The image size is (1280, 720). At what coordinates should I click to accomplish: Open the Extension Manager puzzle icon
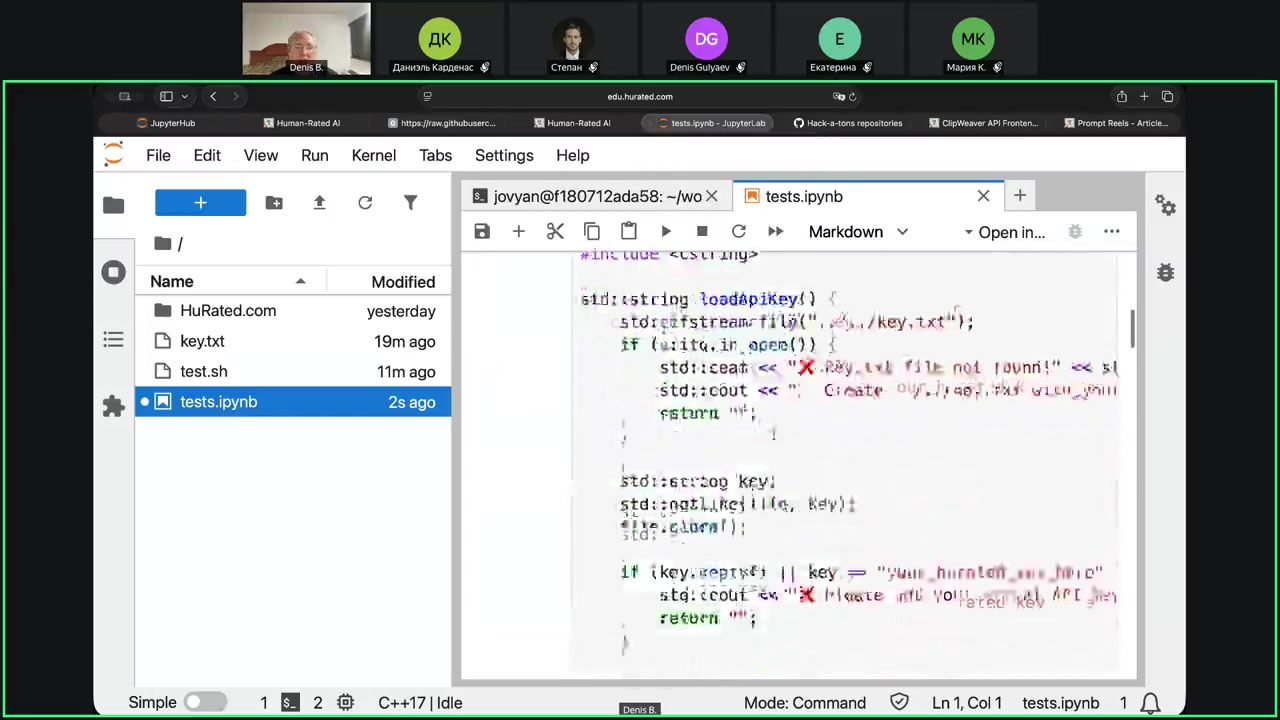[113, 406]
